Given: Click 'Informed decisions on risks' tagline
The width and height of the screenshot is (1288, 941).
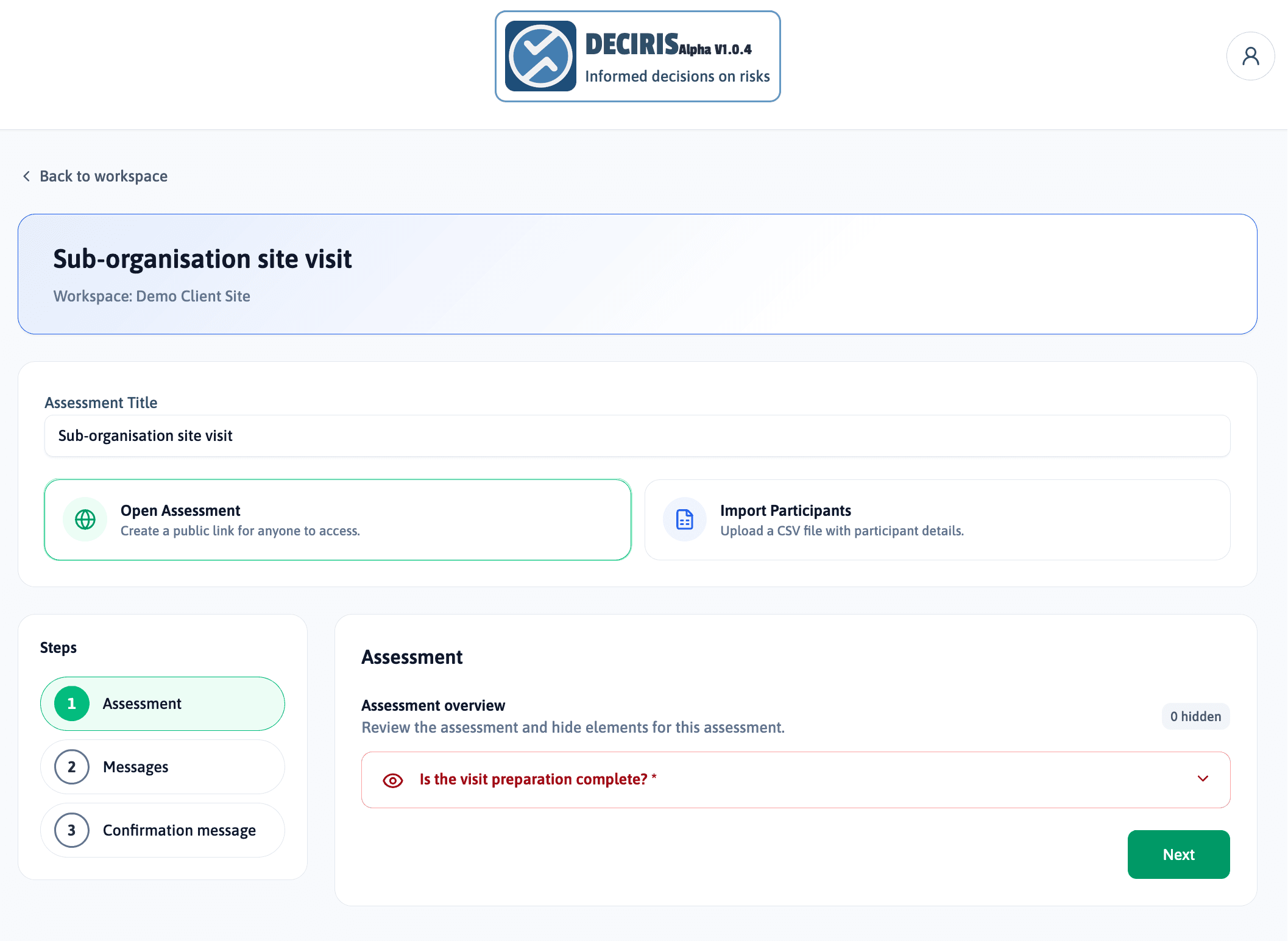Looking at the screenshot, I should tap(677, 76).
